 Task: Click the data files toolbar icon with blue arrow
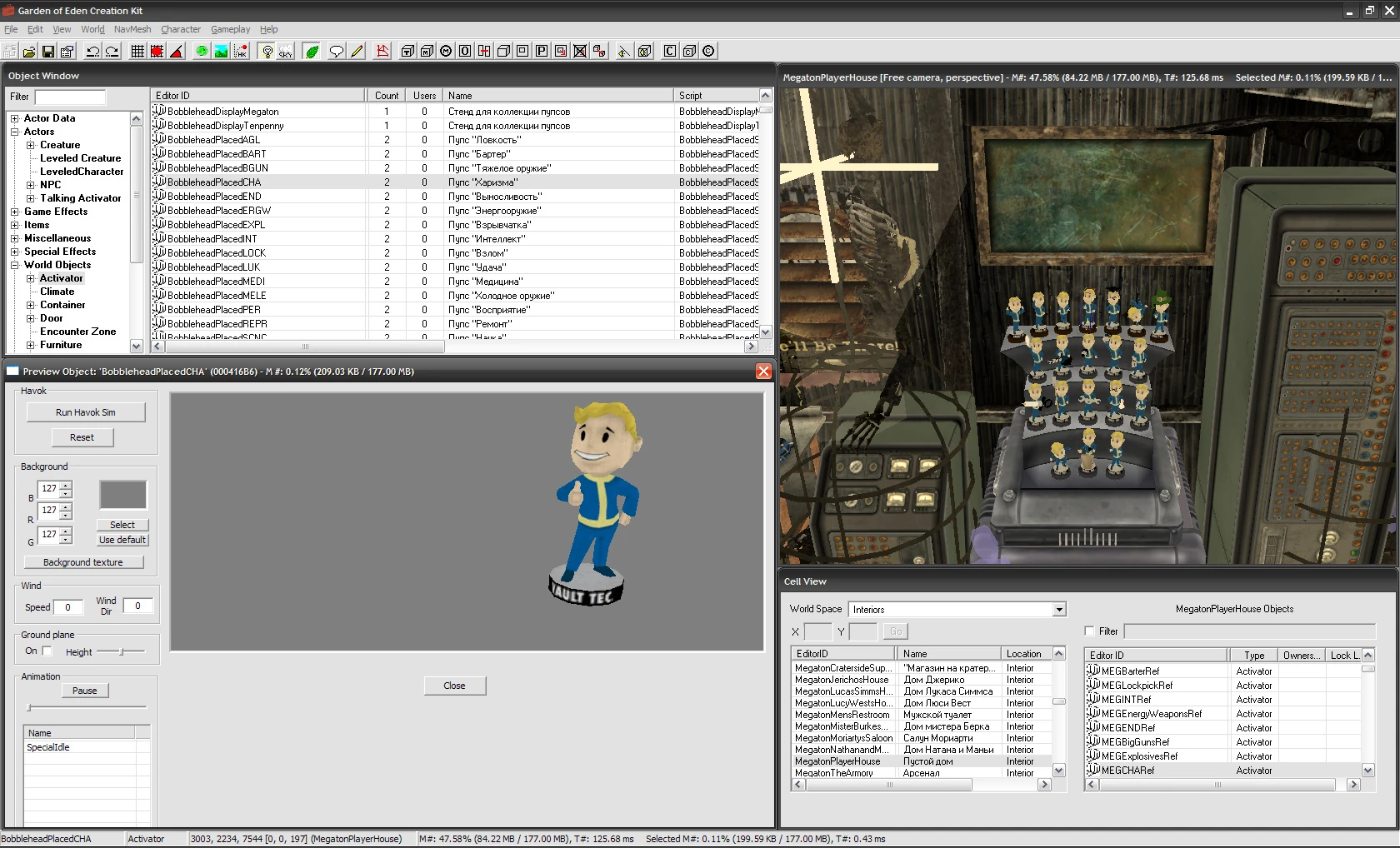click(67, 52)
